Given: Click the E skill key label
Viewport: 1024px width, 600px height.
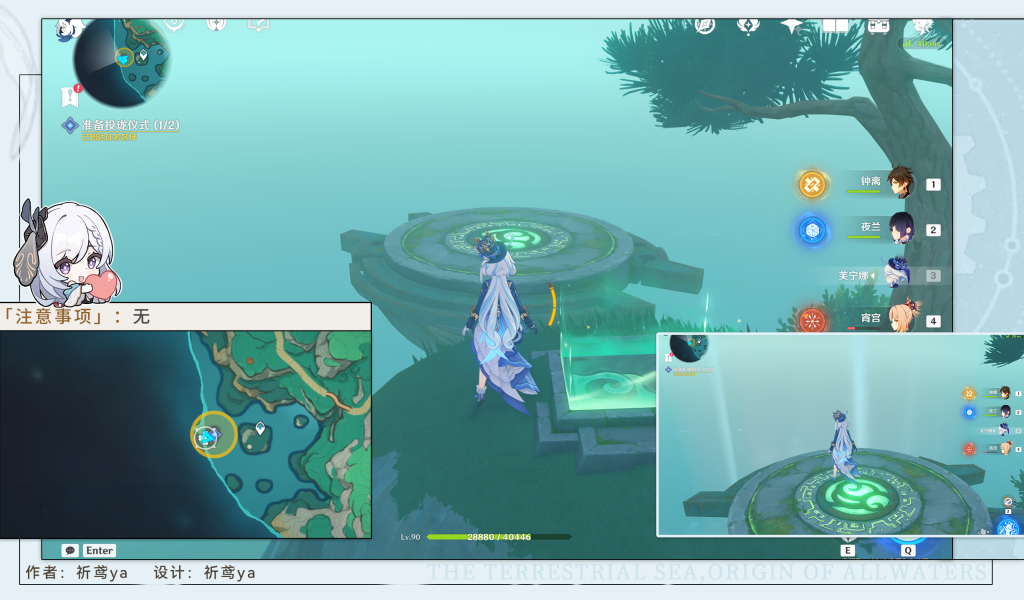Looking at the screenshot, I should (848, 550).
